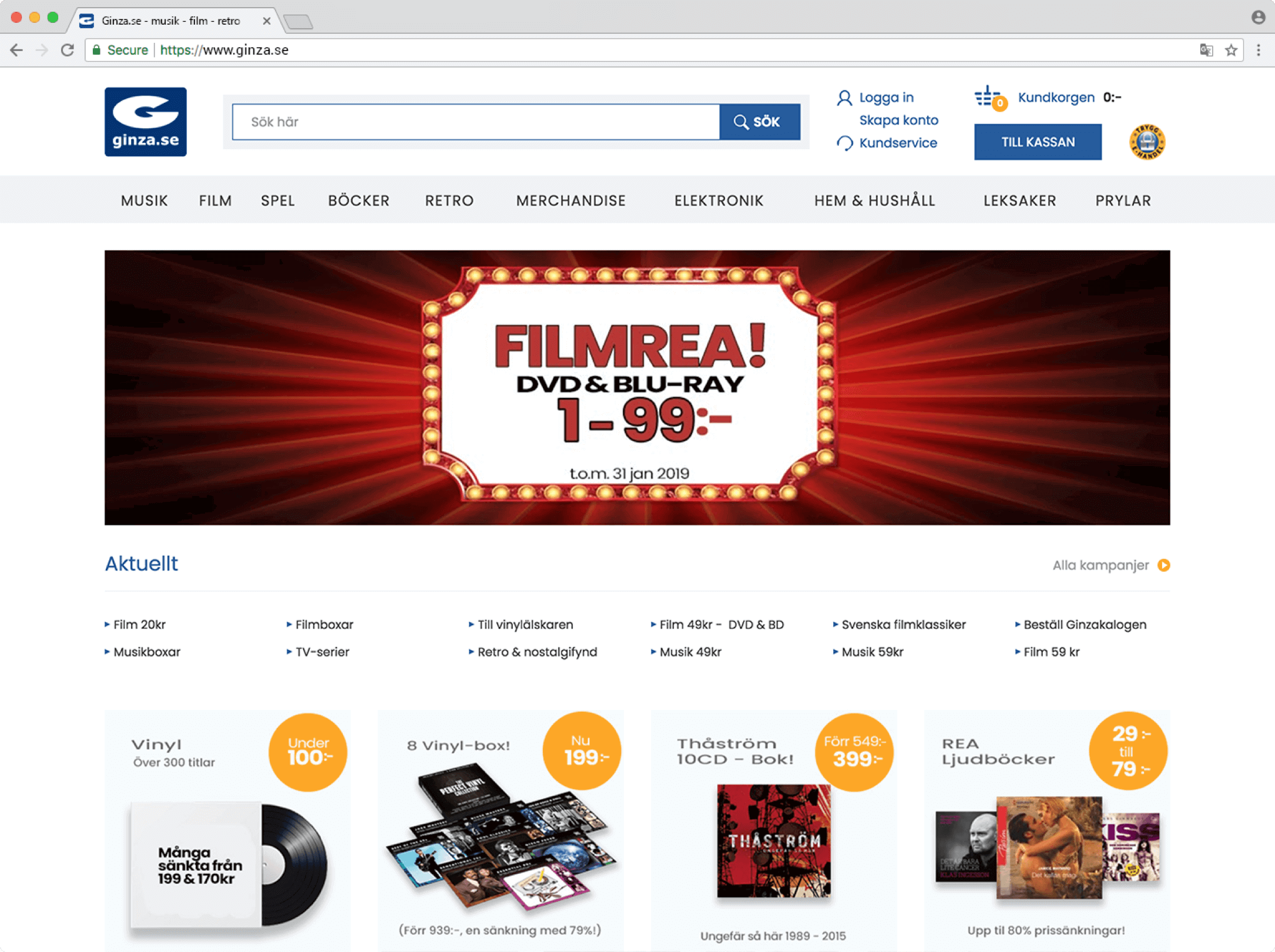Open the Musik 59kr link
The height and width of the screenshot is (952, 1275).
(873, 652)
